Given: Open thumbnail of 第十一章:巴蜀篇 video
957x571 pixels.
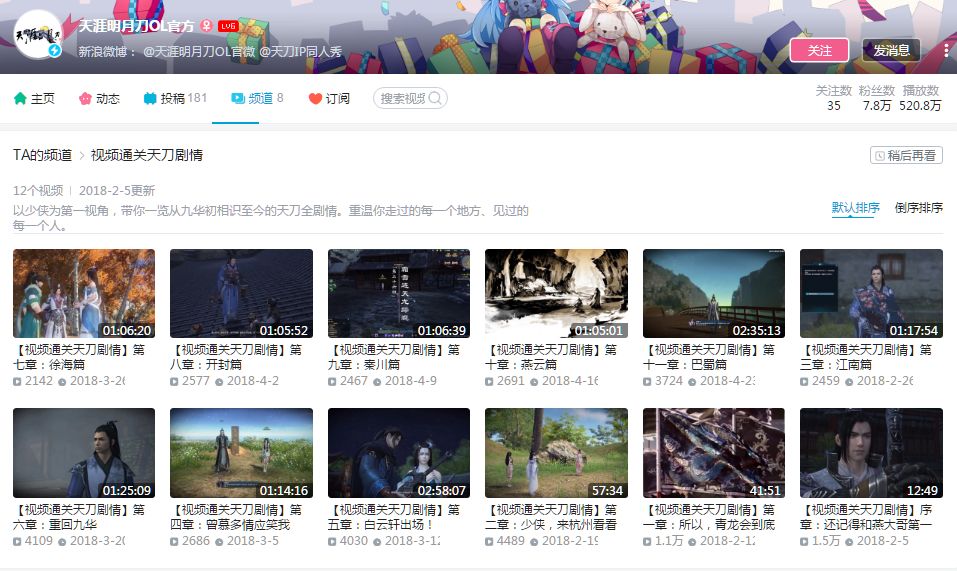Looking at the screenshot, I should pyautogui.click(x=714, y=293).
